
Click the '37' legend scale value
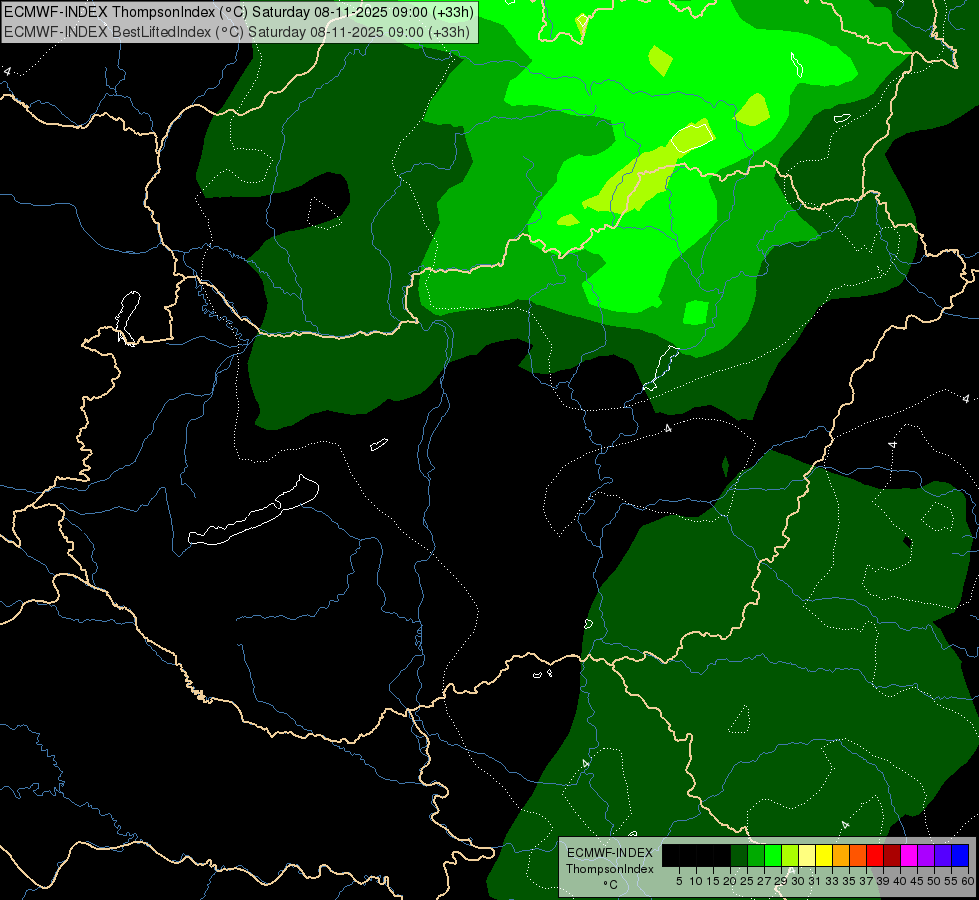(866, 881)
